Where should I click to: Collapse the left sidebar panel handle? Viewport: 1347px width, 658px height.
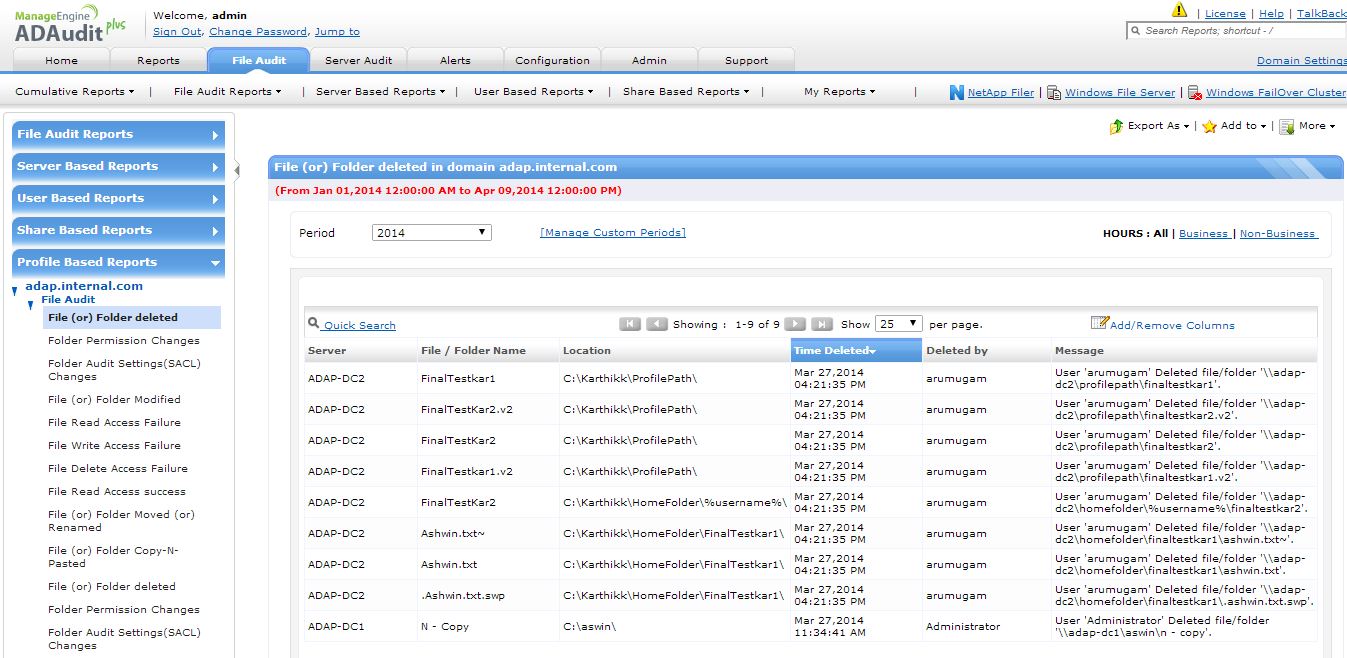pyautogui.click(x=237, y=170)
